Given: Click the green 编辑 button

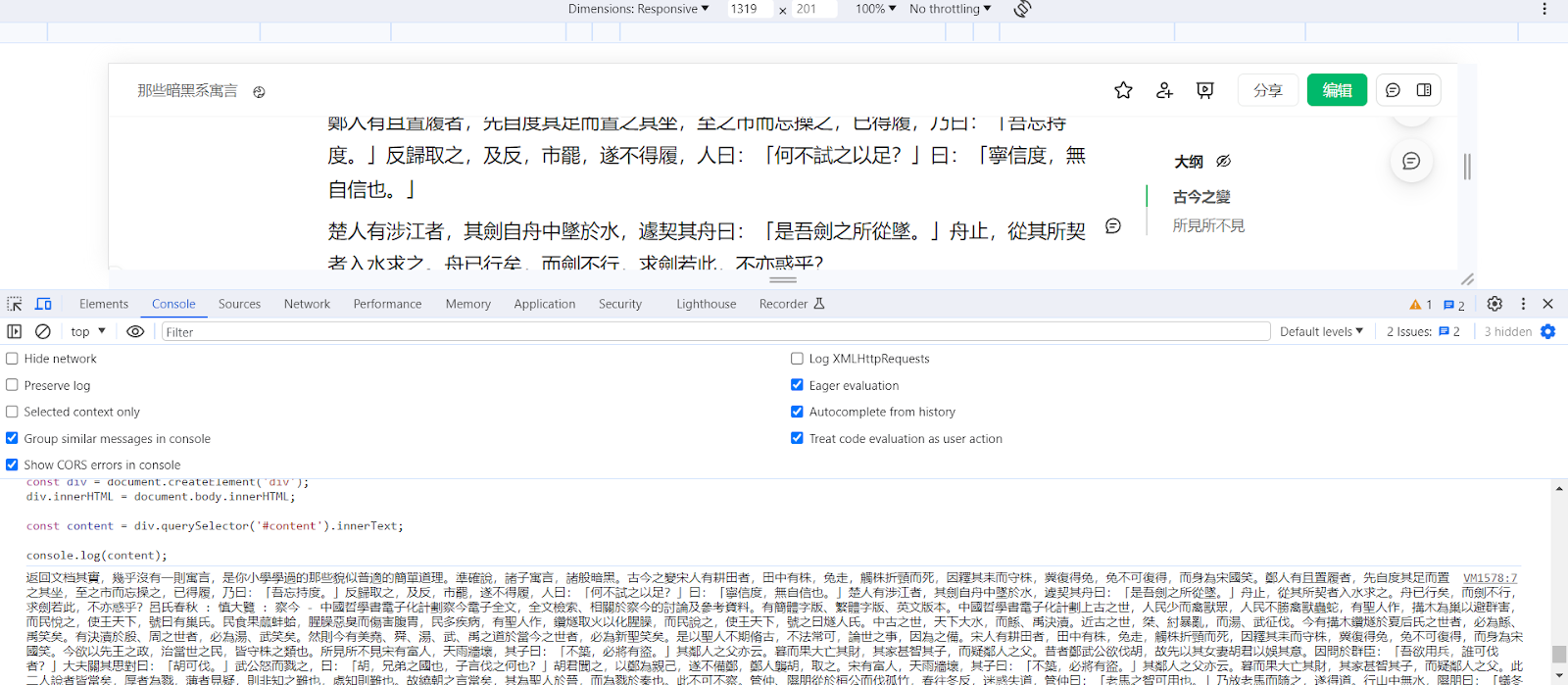Looking at the screenshot, I should pos(1337,90).
